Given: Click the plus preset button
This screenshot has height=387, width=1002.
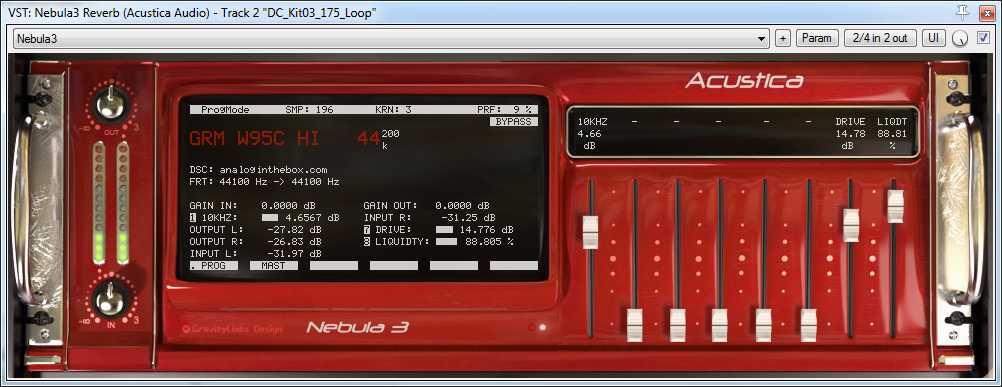Looking at the screenshot, I should tap(782, 38).
